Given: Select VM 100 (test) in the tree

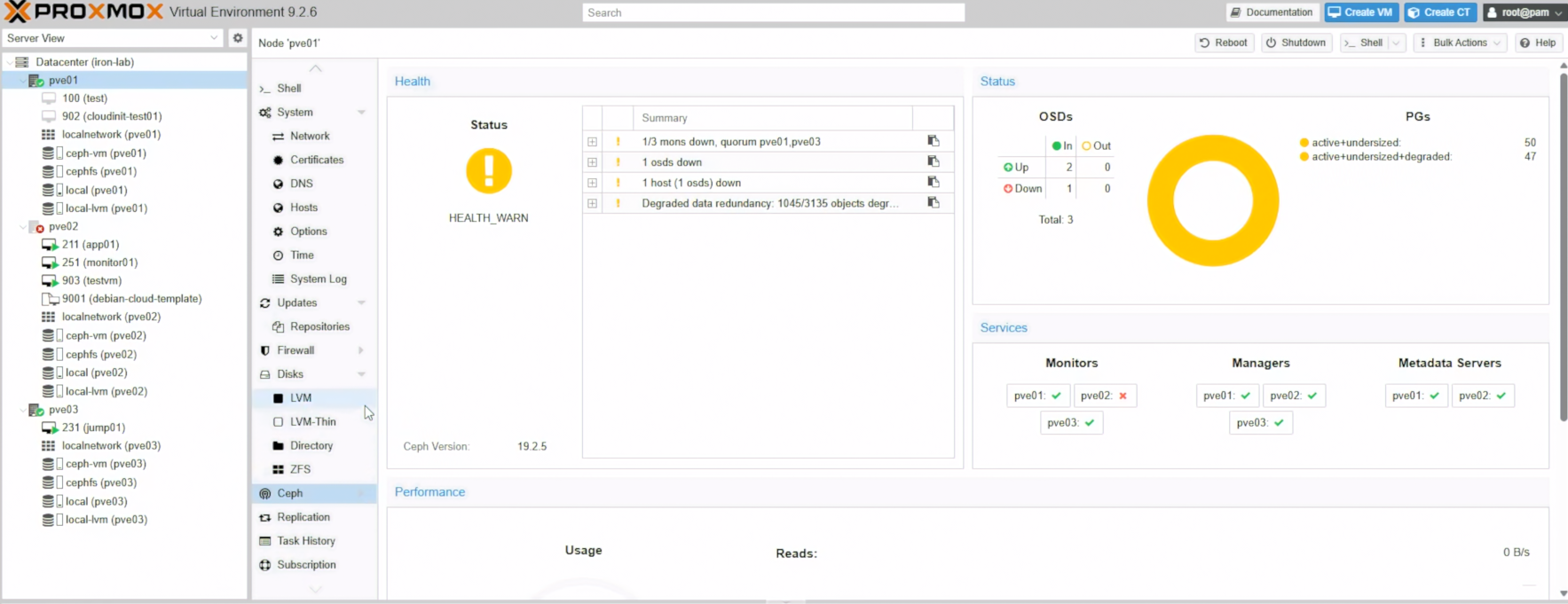Looking at the screenshot, I should click(84, 98).
